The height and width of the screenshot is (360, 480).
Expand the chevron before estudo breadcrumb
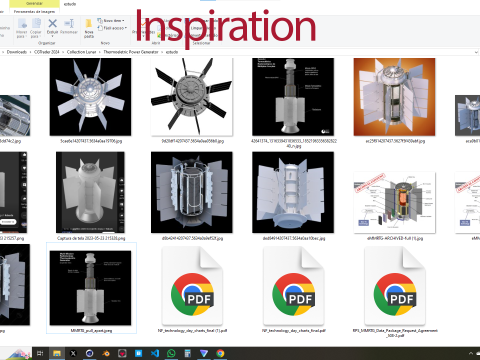pyautogui.click(x=162, y=52)
